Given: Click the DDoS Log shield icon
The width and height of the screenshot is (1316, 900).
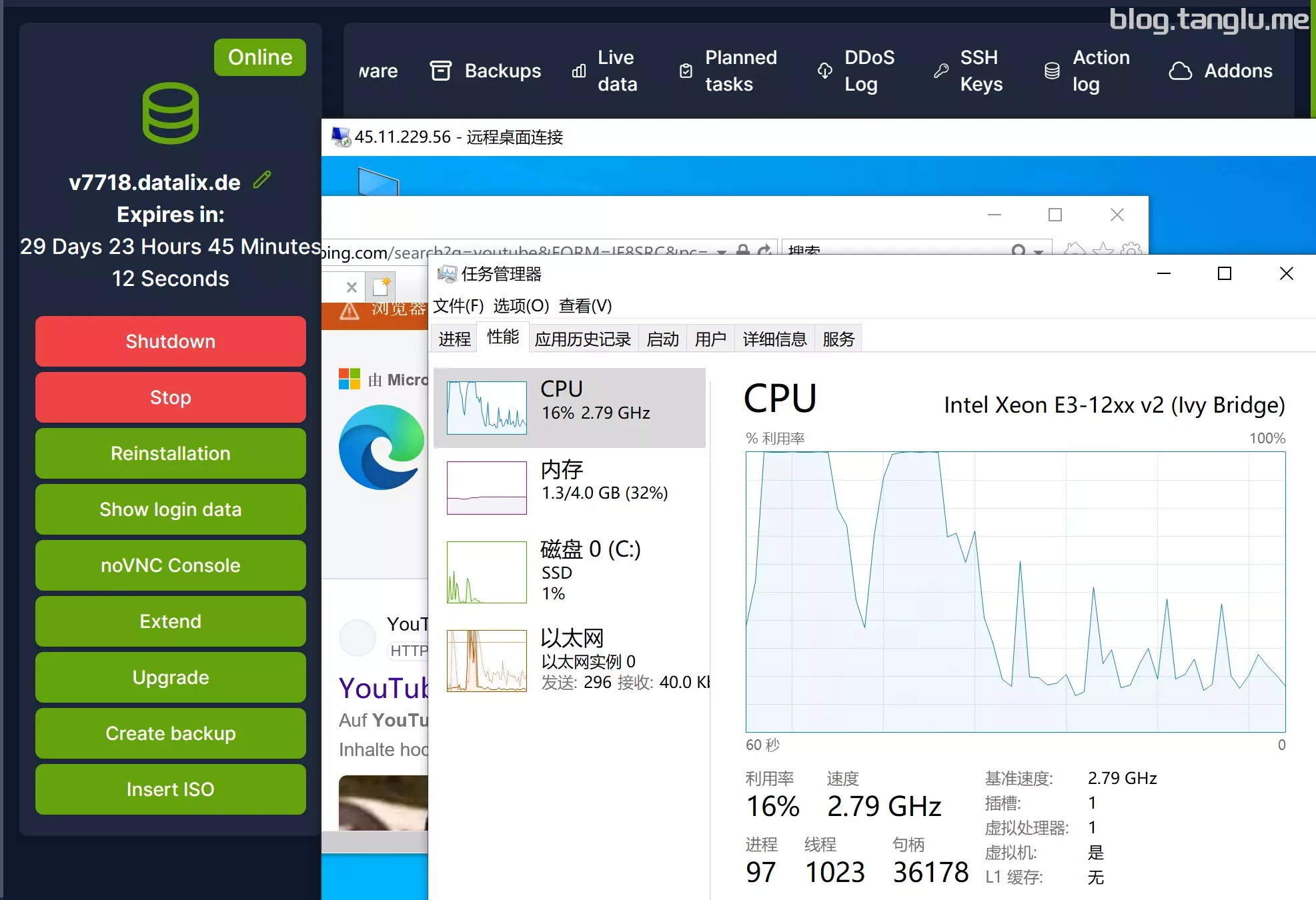Looking at the screenshot, I should coord(824,71).
